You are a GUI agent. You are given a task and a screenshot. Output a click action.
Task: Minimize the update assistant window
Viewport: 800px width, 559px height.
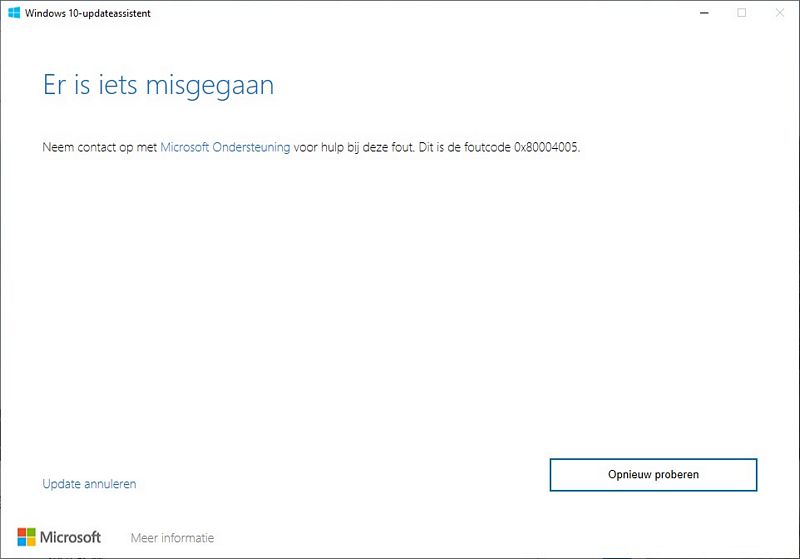point(706,13)
